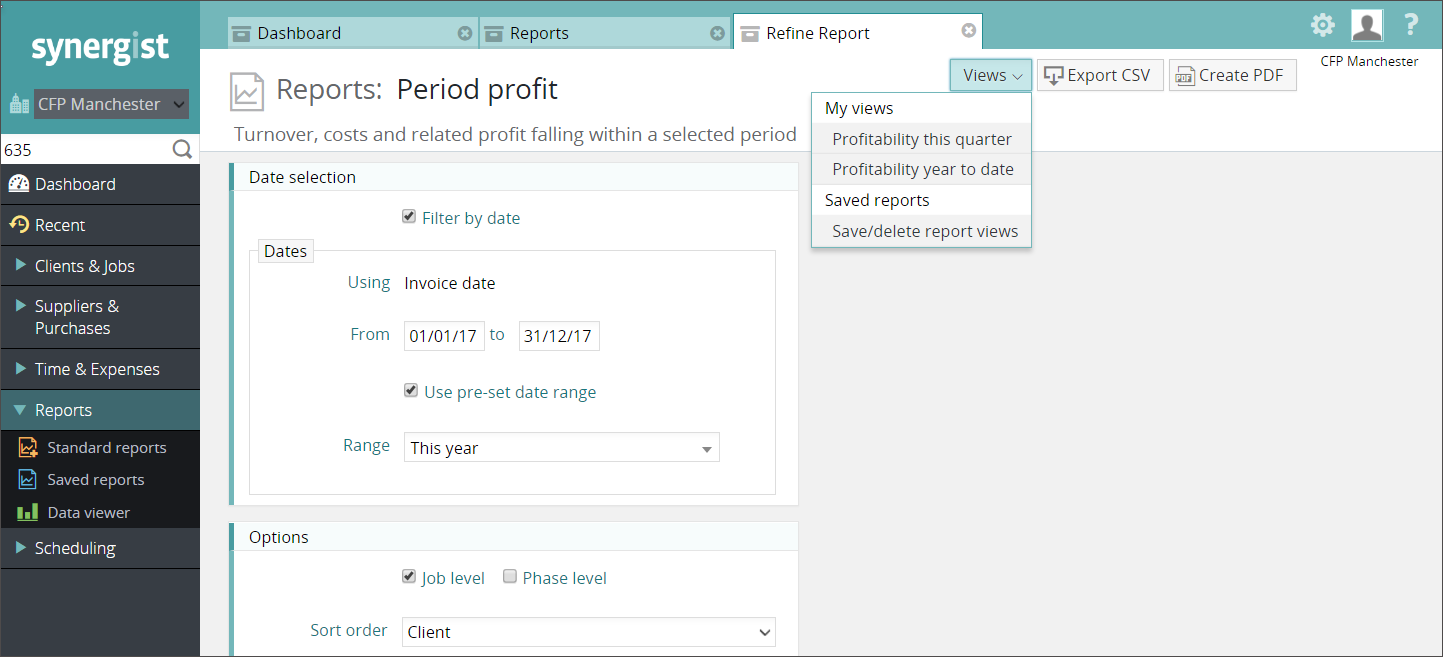This screenshot has height=657, width=1443.
Task: Toggle Use pre-set date range checkbox
Action: (410, 391)
